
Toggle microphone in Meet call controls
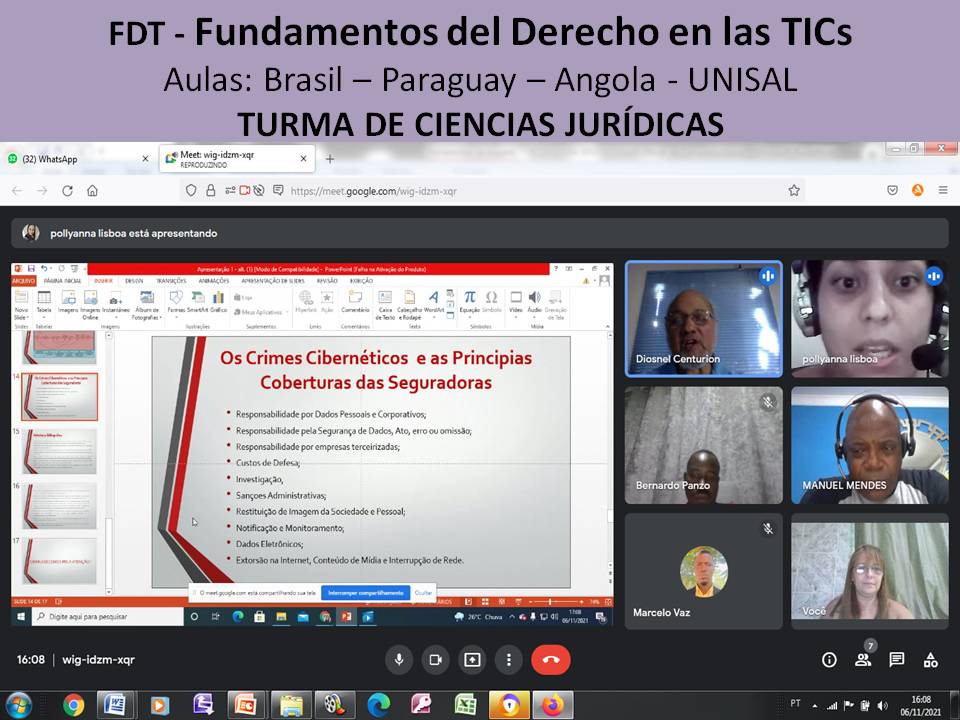(x=399, y=660)
